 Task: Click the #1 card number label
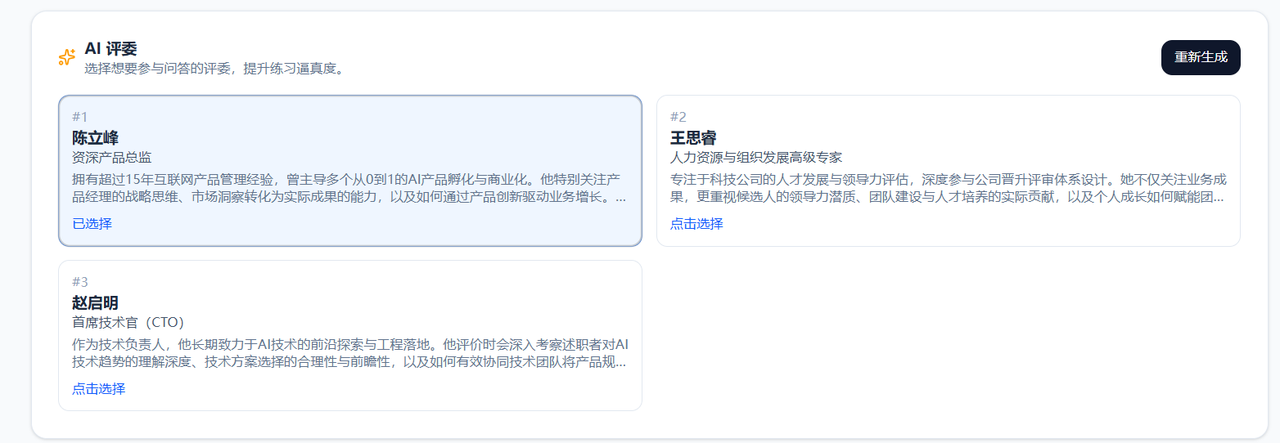pyautogui.click(x=80, y=117)
